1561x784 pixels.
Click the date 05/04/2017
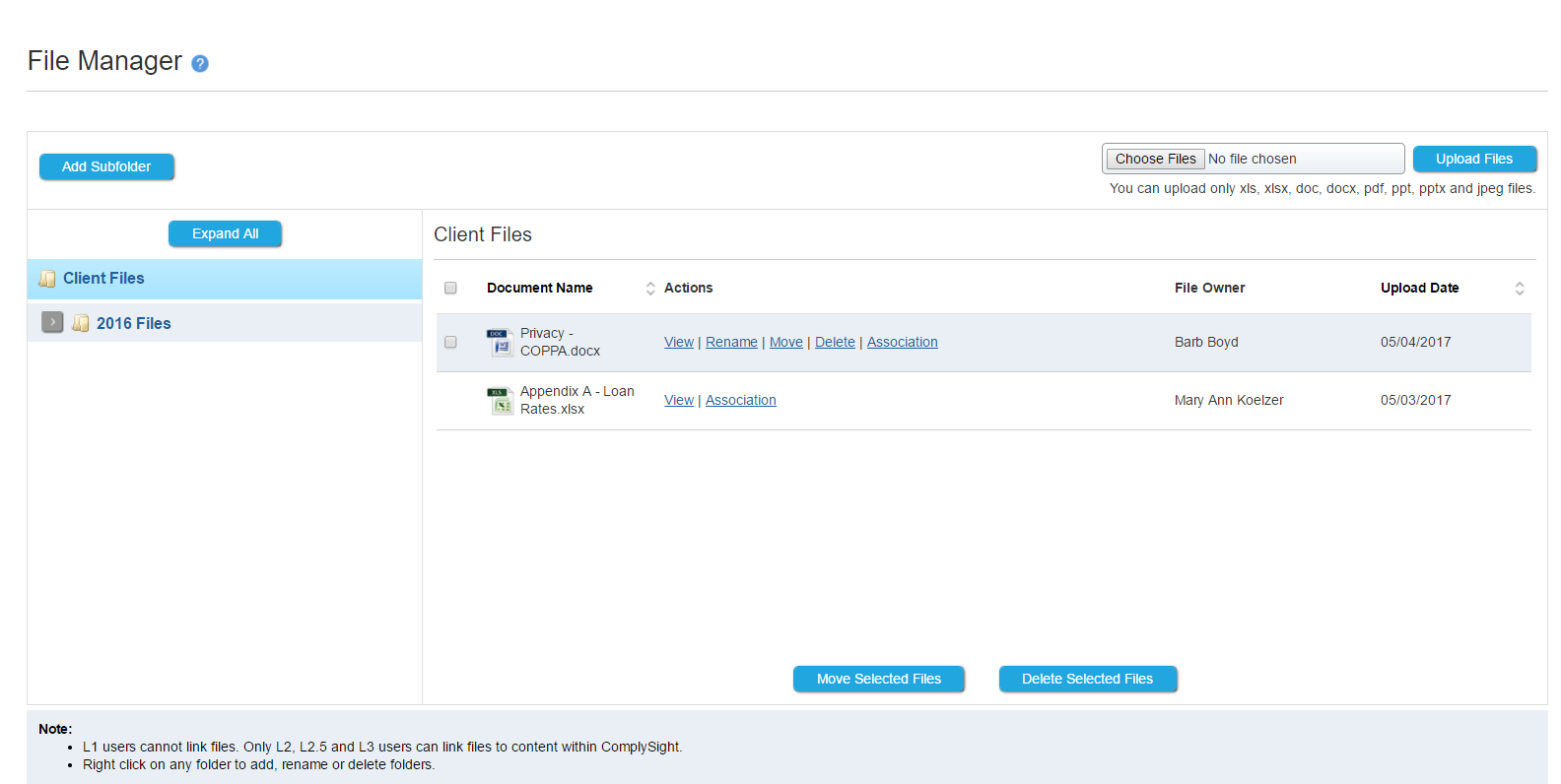(x=1415, y=342)
